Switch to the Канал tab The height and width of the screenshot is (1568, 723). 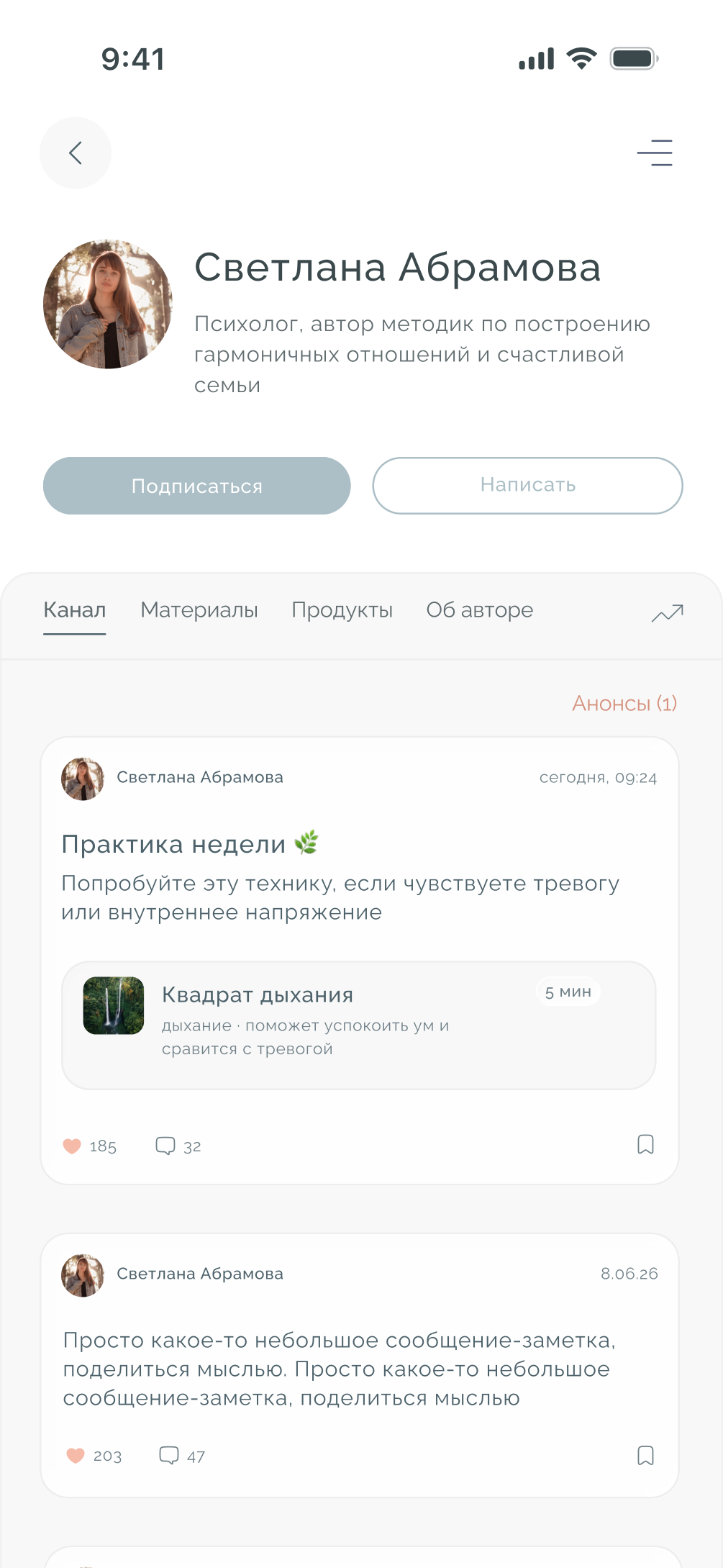[x=75, y=610]
